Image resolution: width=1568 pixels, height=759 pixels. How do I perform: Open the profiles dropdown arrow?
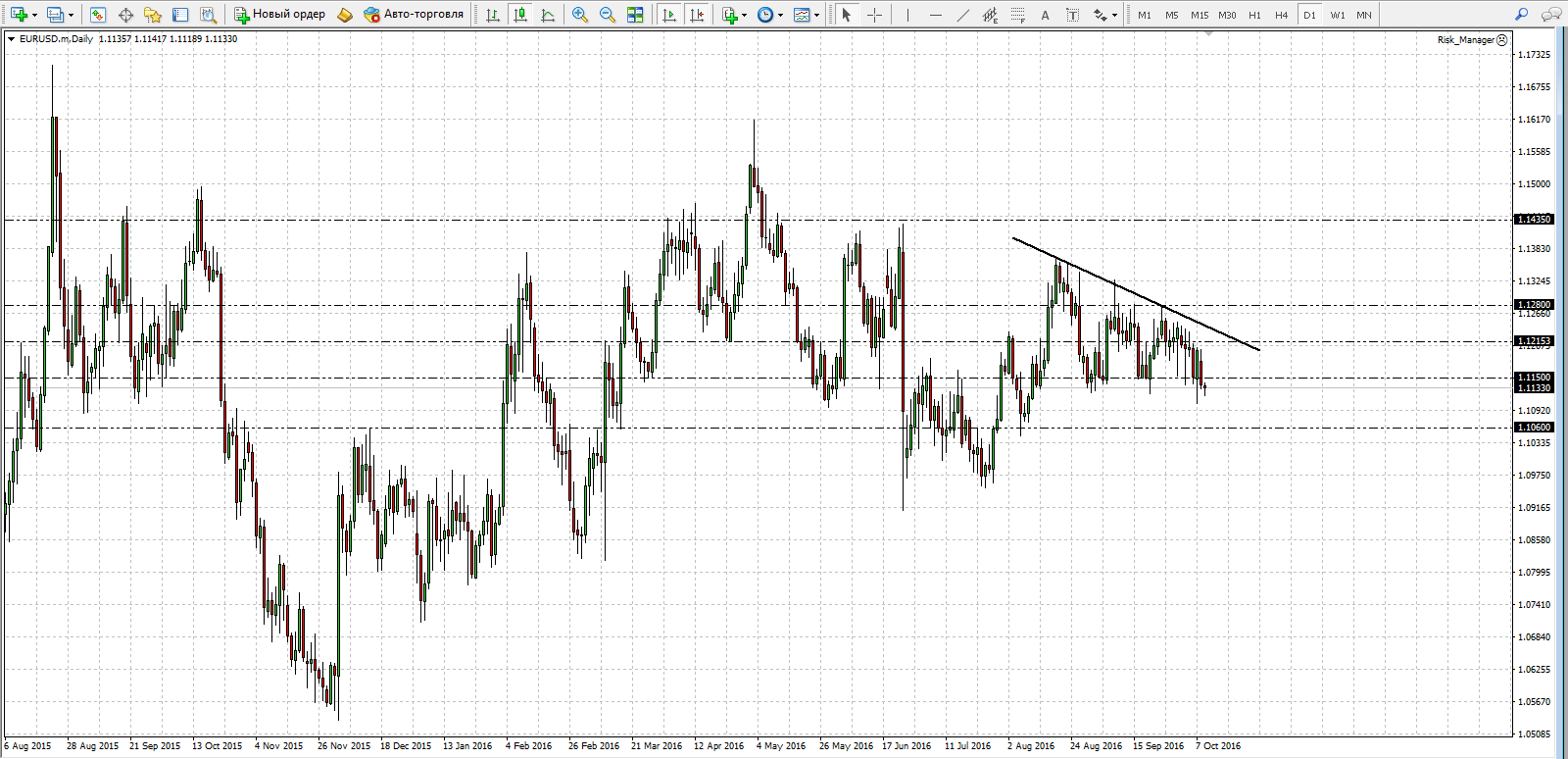pyautogui.click(x=71, y=15)
